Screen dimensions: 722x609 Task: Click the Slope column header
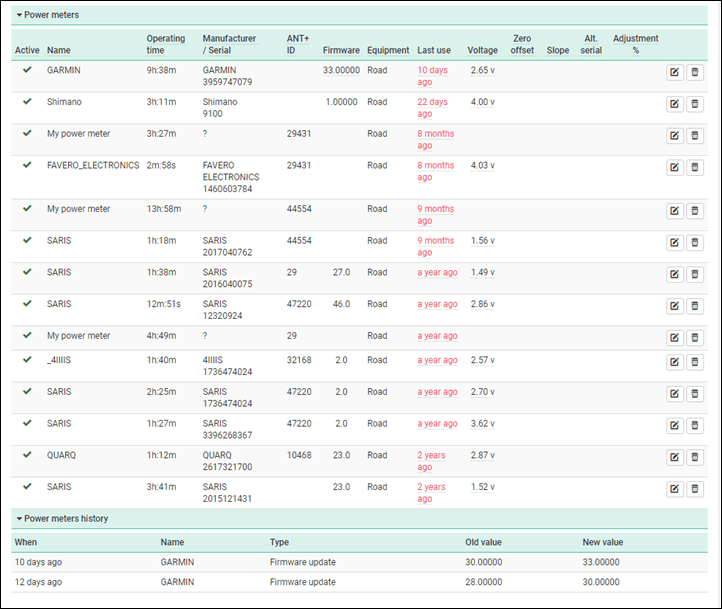[558, 50]
